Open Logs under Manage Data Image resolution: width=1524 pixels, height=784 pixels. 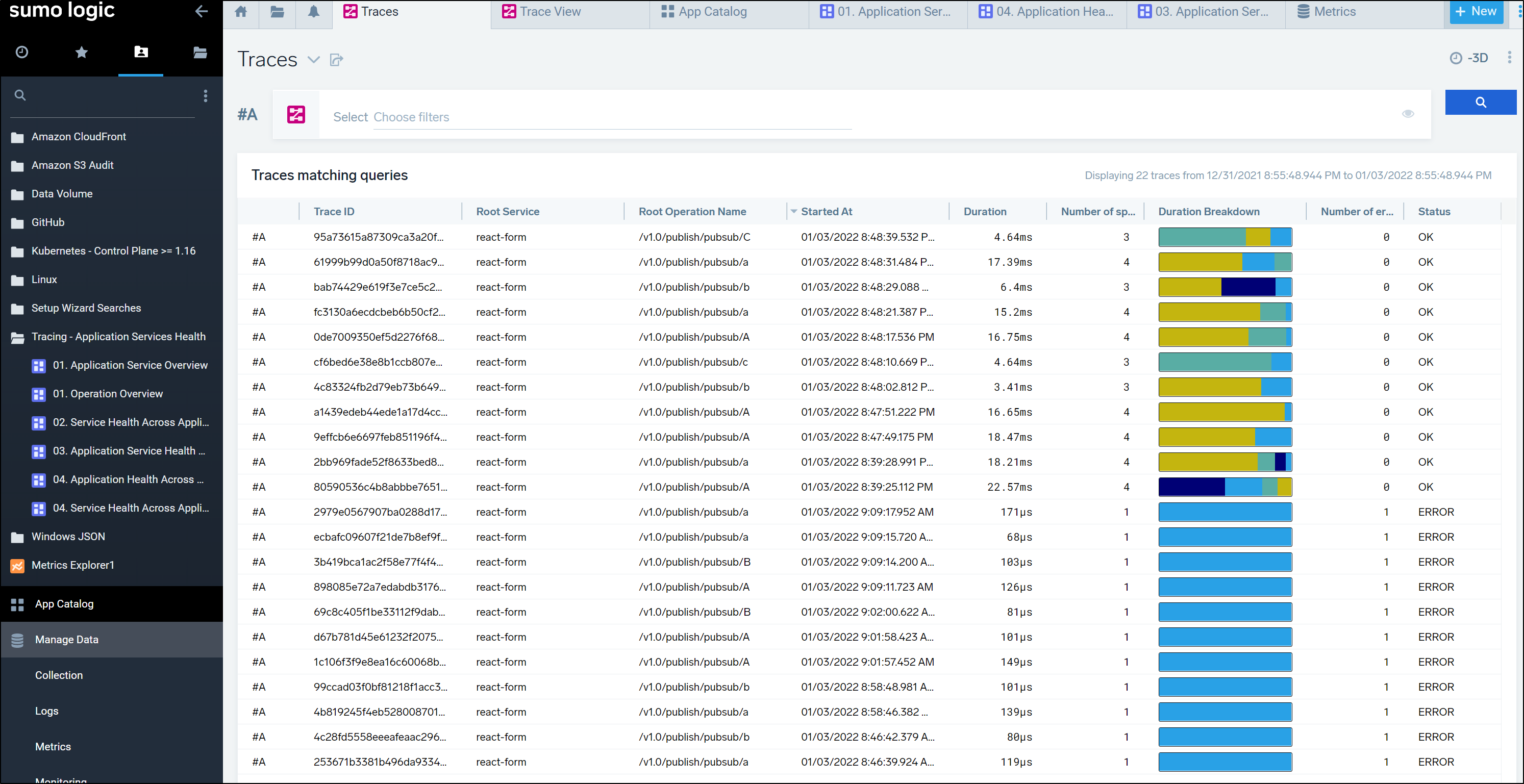47,711
